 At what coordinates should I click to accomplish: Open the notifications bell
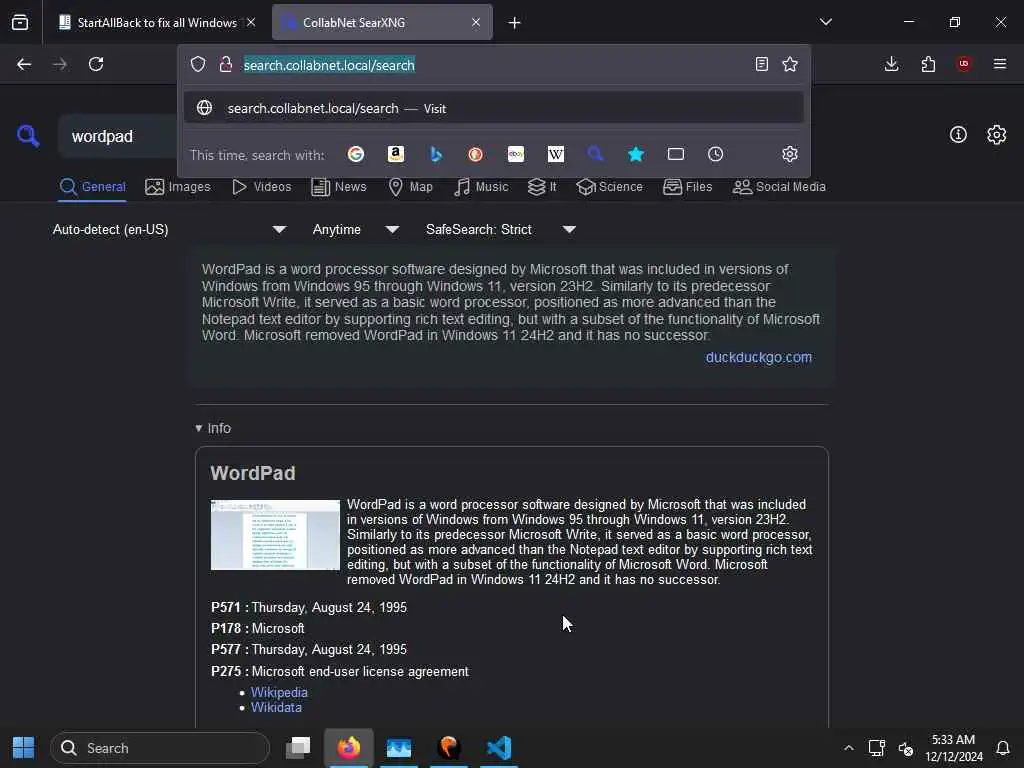coord(1003,748)
